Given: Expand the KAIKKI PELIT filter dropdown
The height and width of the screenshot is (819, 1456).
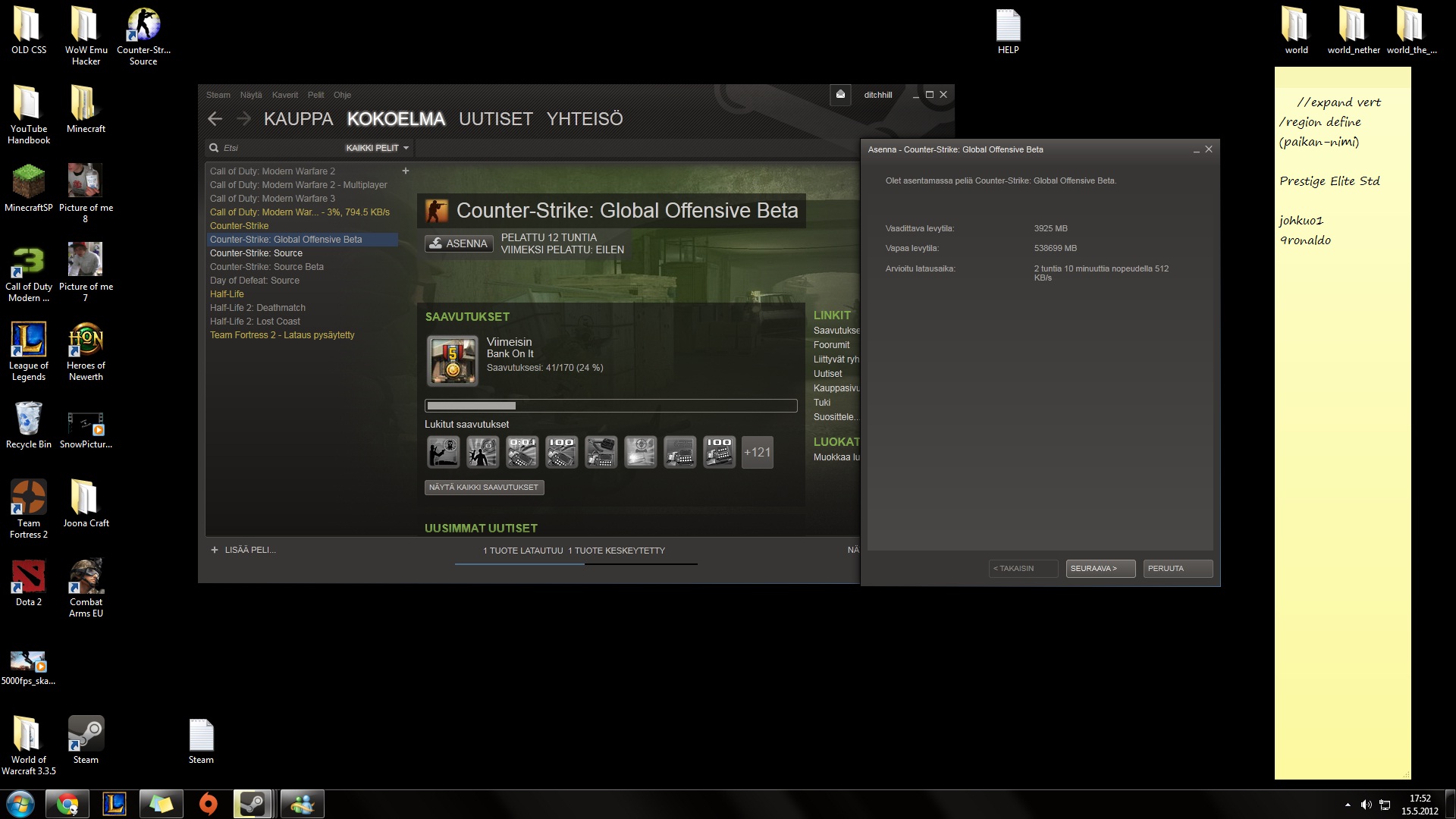Looking at the screenshot, I should [x=377, y=148].
